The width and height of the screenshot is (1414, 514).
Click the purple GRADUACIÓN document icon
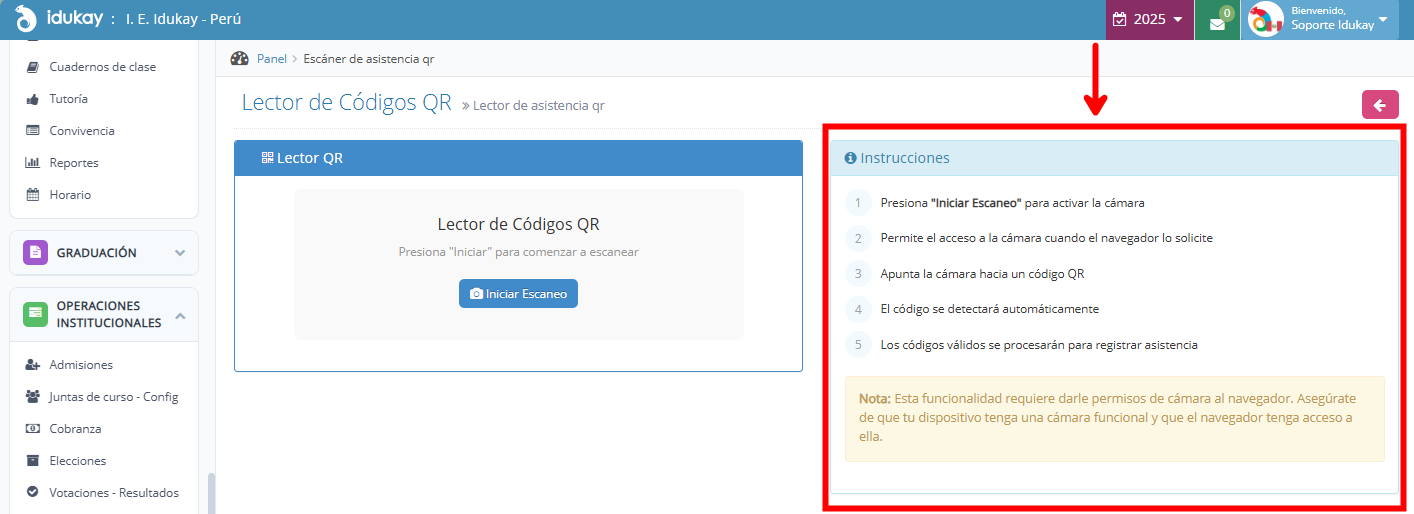point(35,253)
